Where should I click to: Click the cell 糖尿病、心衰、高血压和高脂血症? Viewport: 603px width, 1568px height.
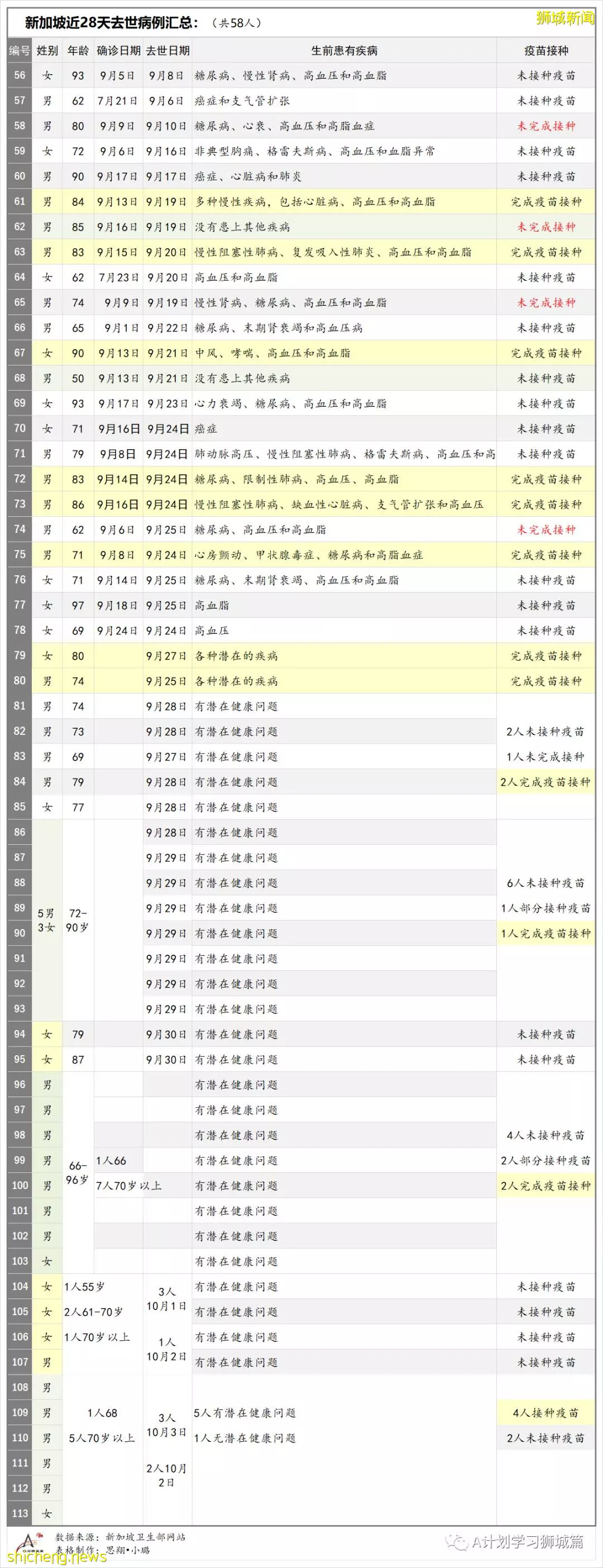coord(284,126)
